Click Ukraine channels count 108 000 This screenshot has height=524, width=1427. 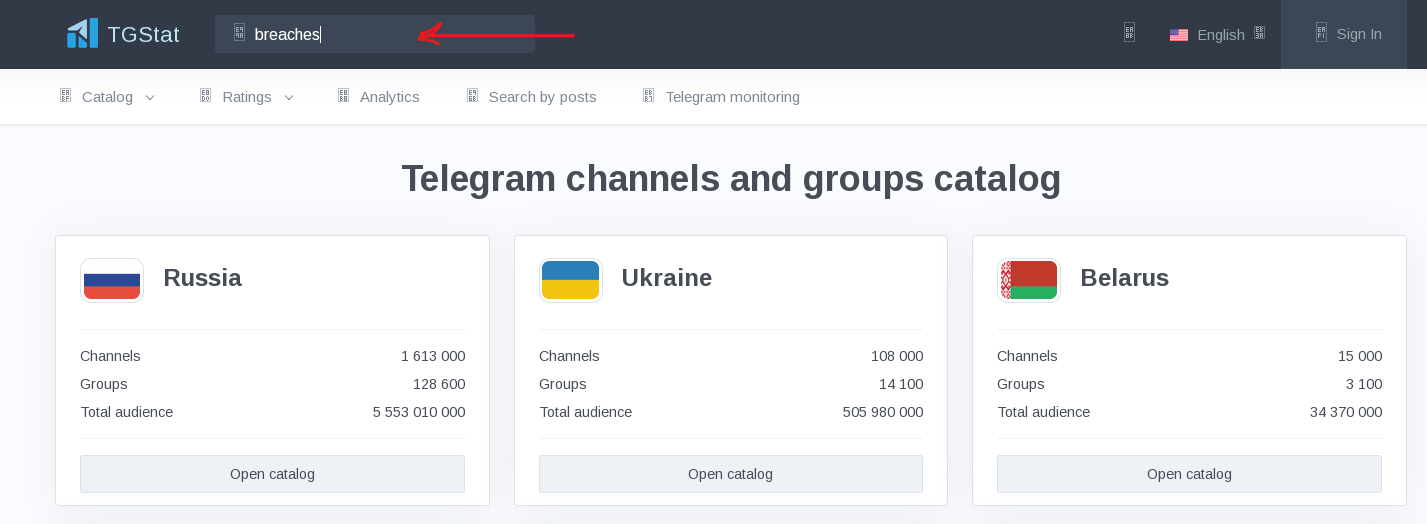[x=897, y=356]
